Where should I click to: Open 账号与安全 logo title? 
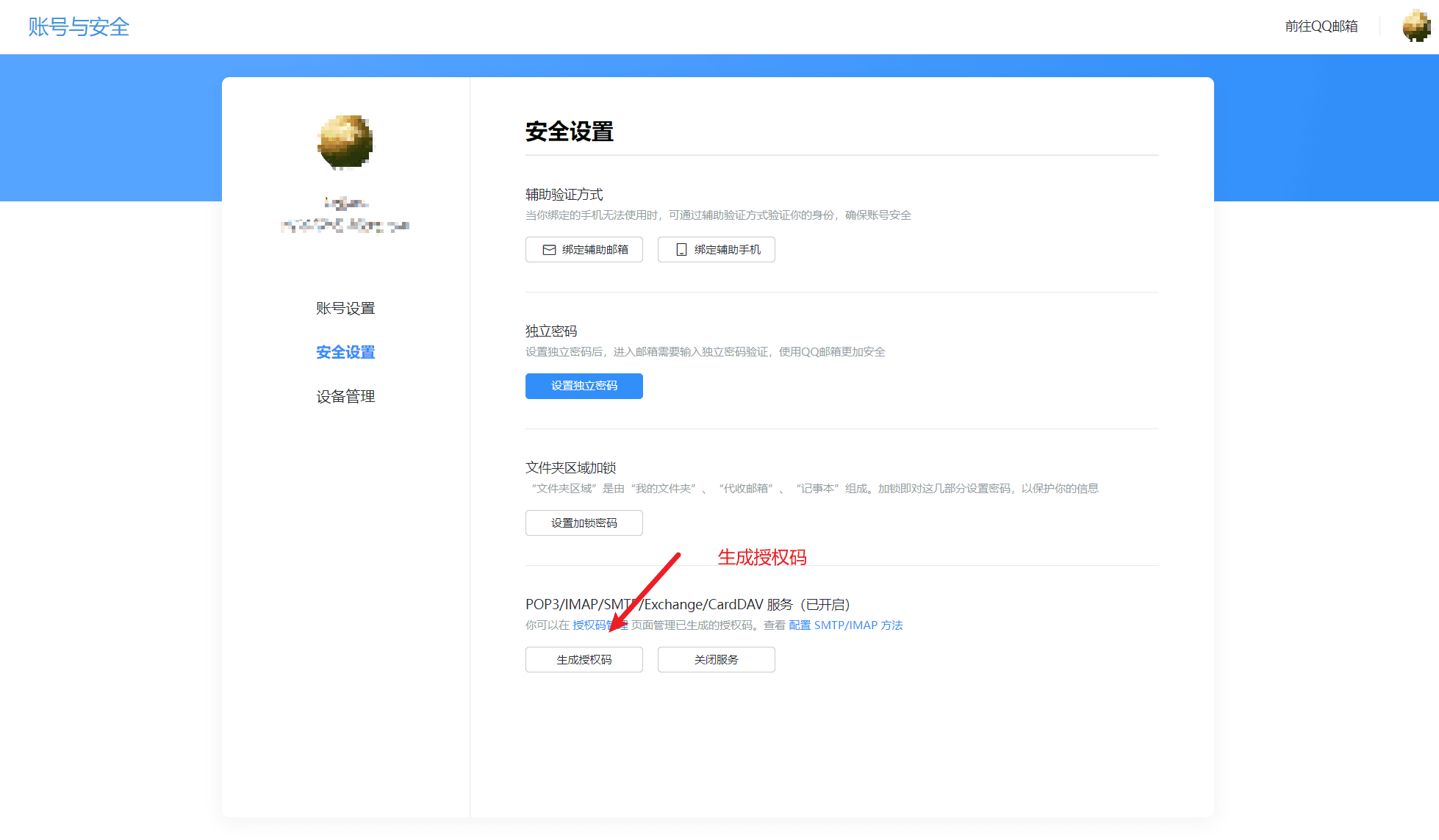click(x=79, y=27)
